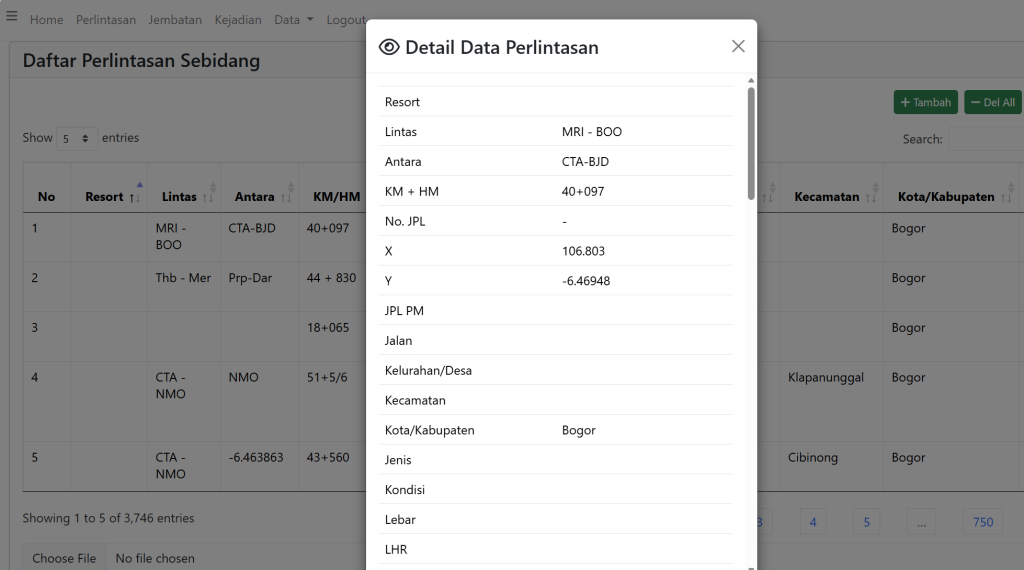This screenshot has width=1024, height=570.
Task: Expand the Data dropdown menu
Action: (x=293, y=20)
